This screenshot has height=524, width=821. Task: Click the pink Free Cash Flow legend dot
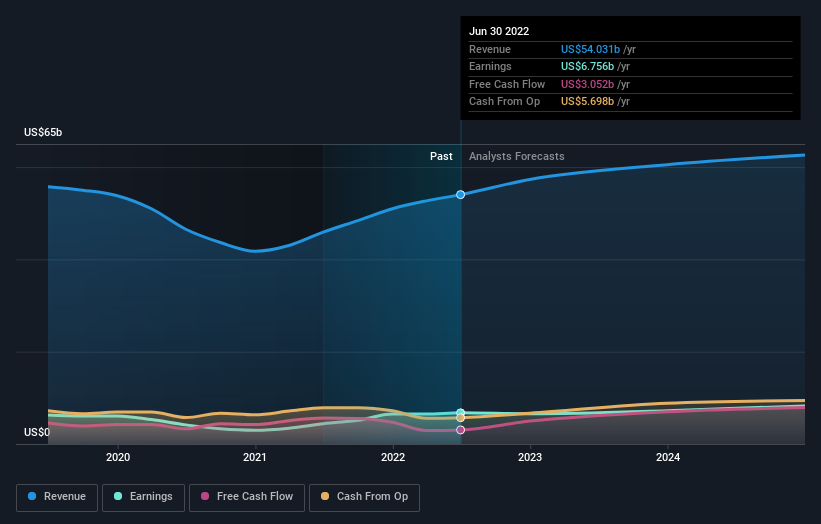pos(205,496)
